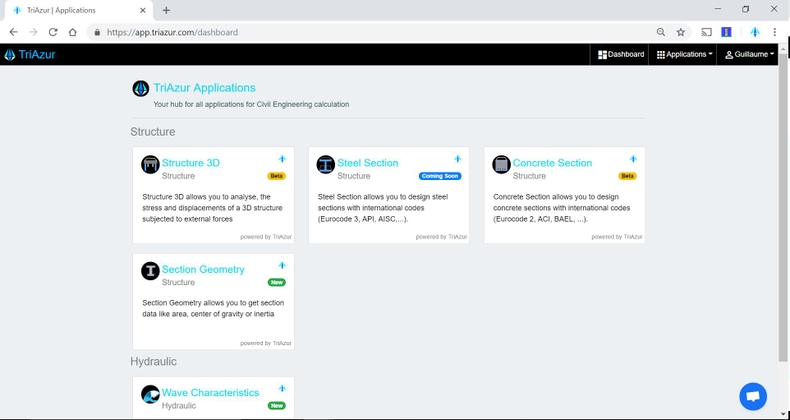Click the TriAzur logo in navbar
Viewport: 790px width, 420px height.
pos(29,54)
